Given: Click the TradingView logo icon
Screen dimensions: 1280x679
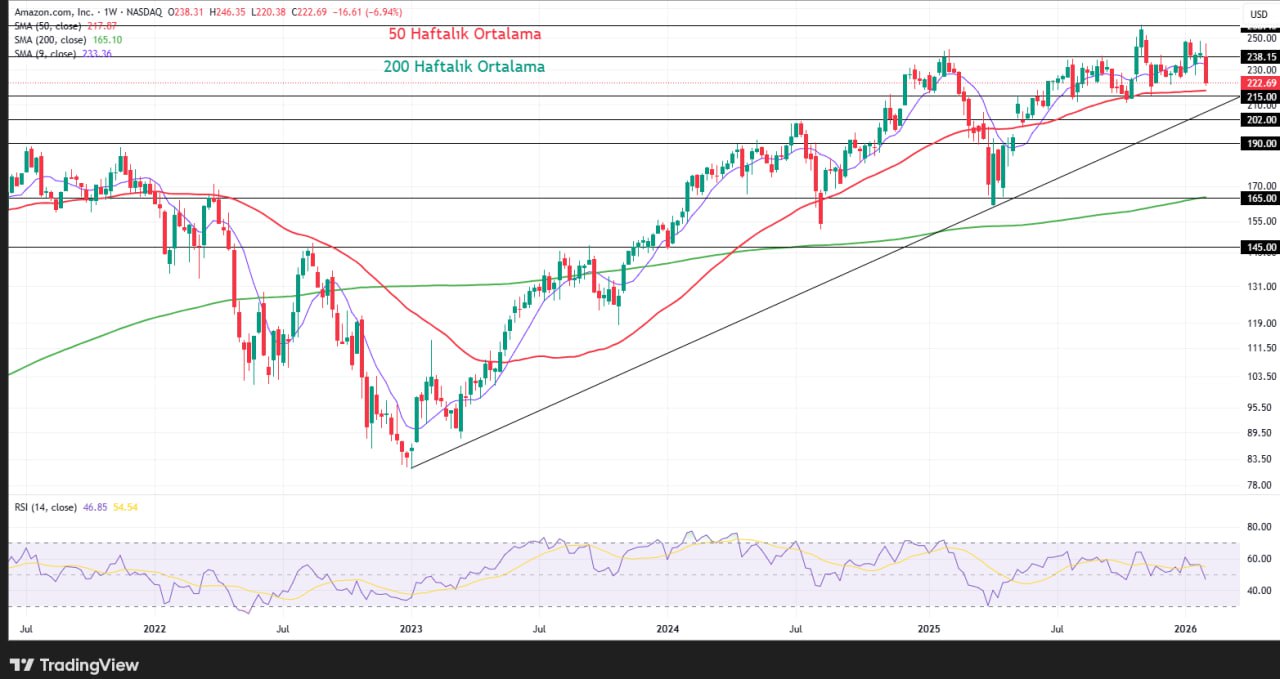Looking at the screenshot, I should 22,665.
